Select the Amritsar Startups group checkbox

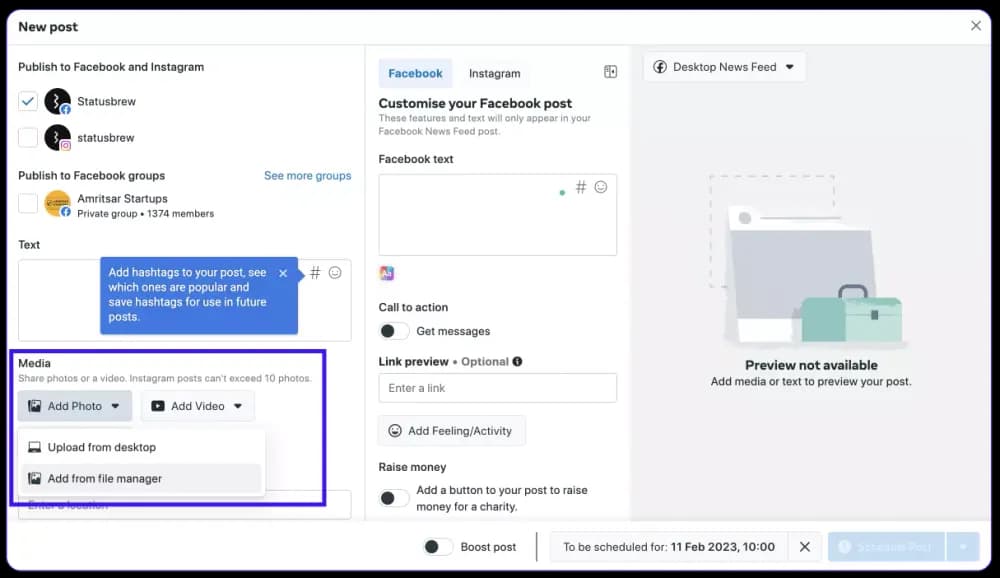click(28, 204)
